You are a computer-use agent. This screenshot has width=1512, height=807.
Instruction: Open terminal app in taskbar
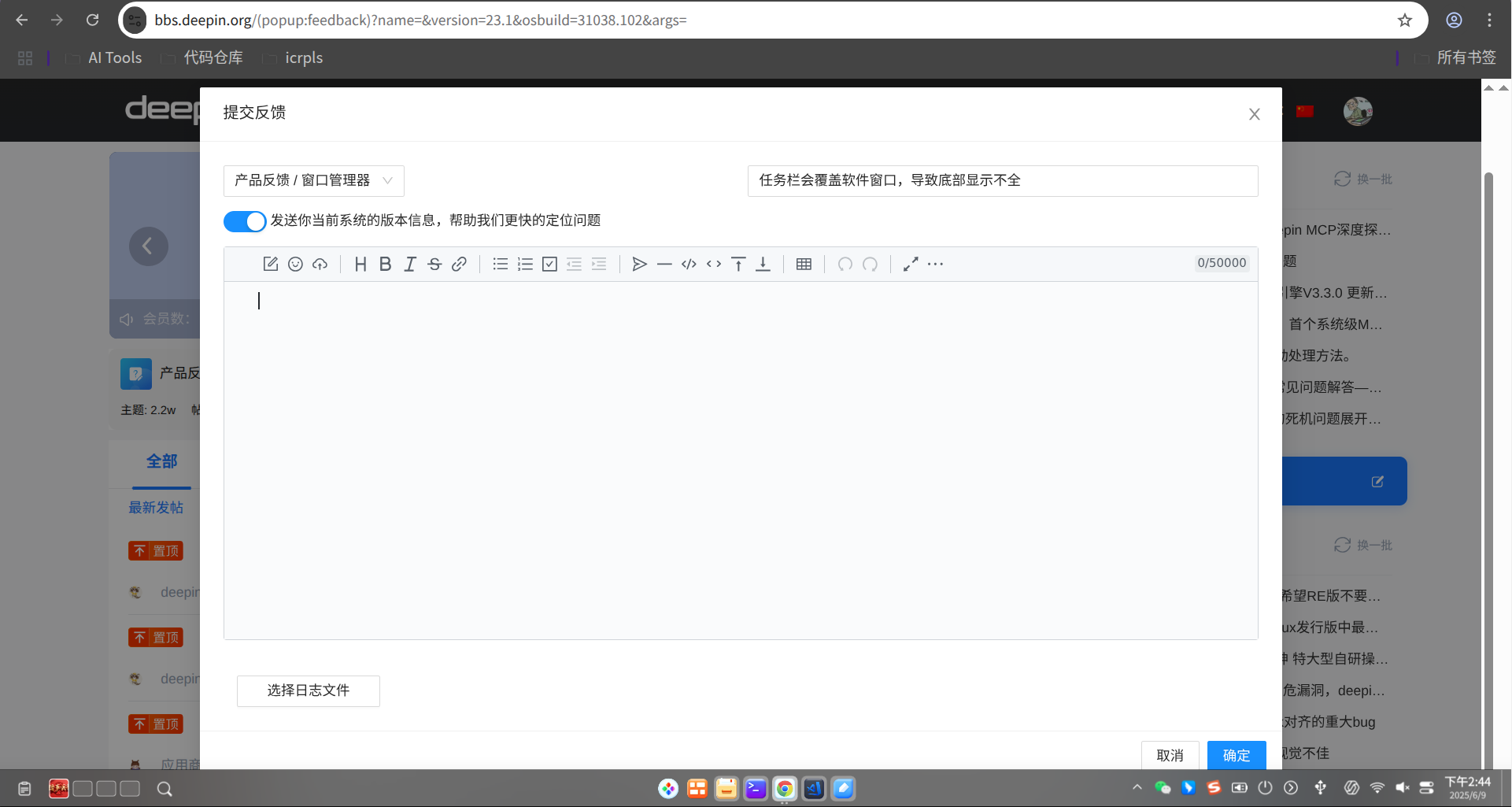point(756,789)
